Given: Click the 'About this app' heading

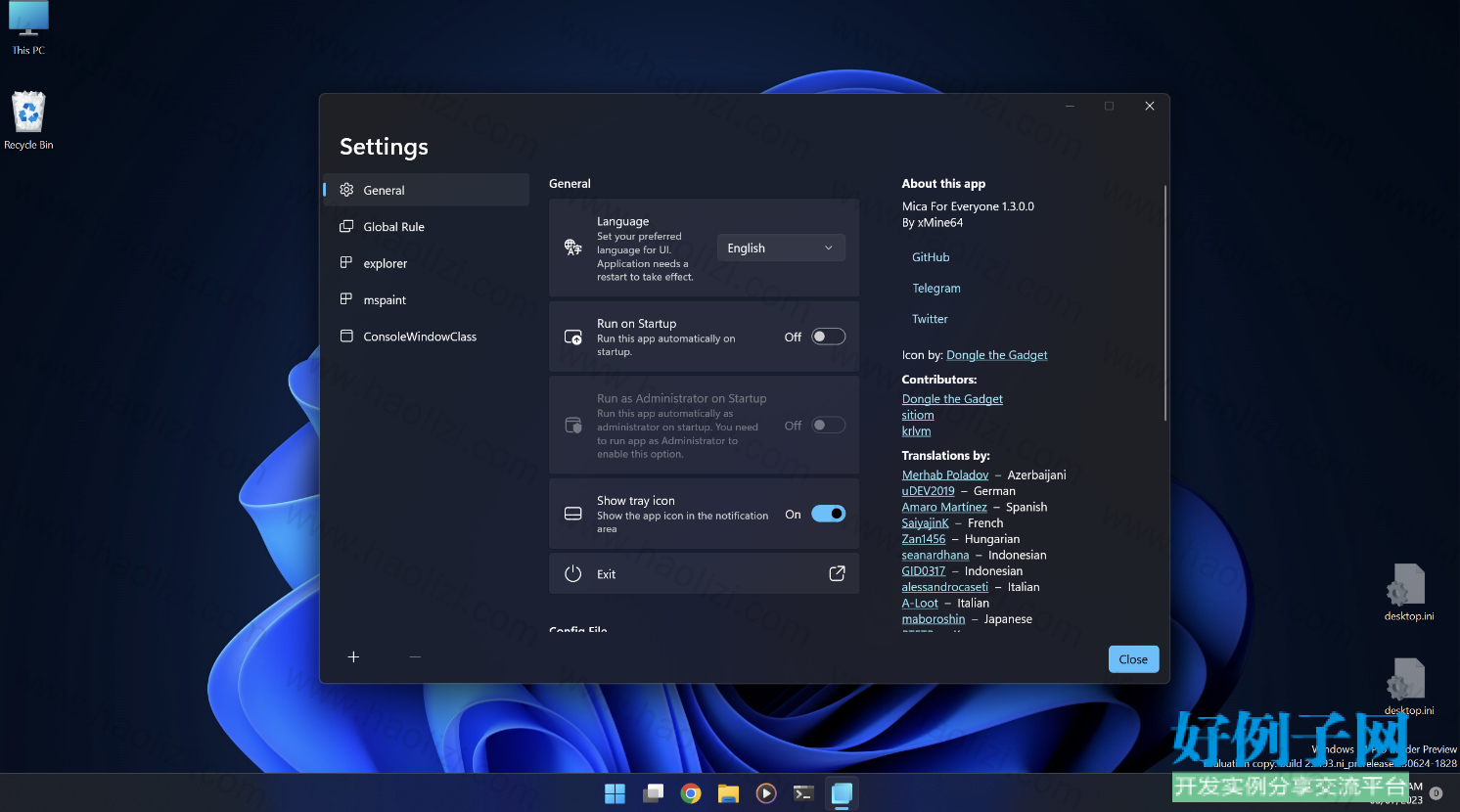Looking at the screenshot, I should click(943, 184).
